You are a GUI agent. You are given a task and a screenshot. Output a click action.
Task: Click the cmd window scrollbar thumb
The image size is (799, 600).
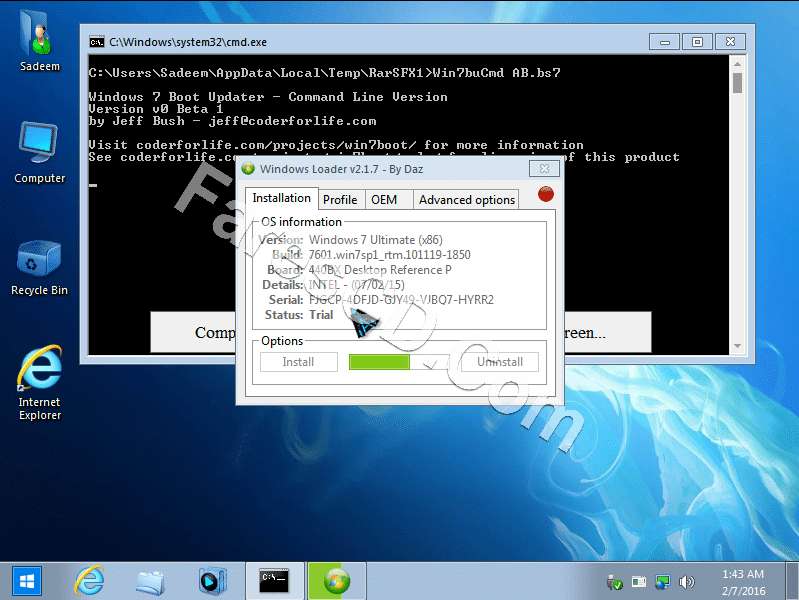point(737,83)
